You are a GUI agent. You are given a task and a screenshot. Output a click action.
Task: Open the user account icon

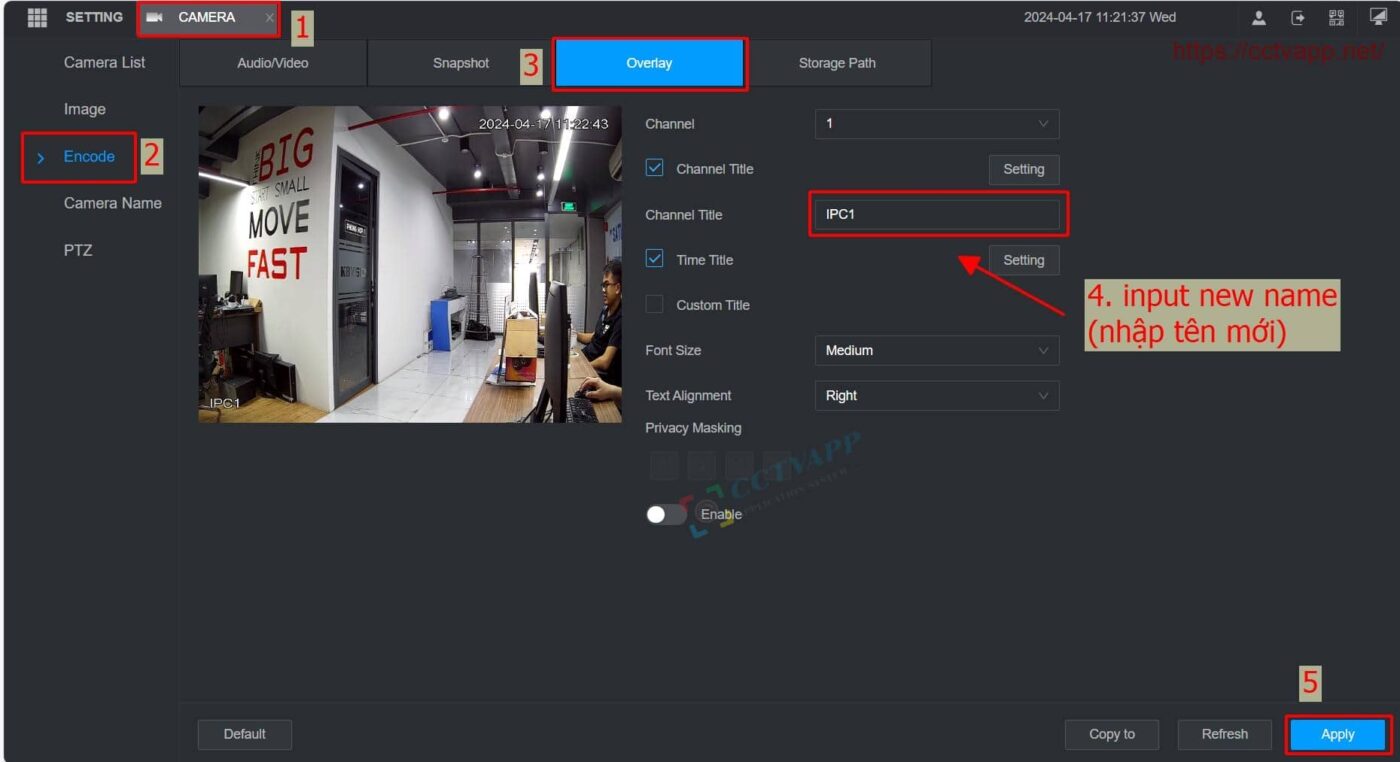[x=1258, y=17]
